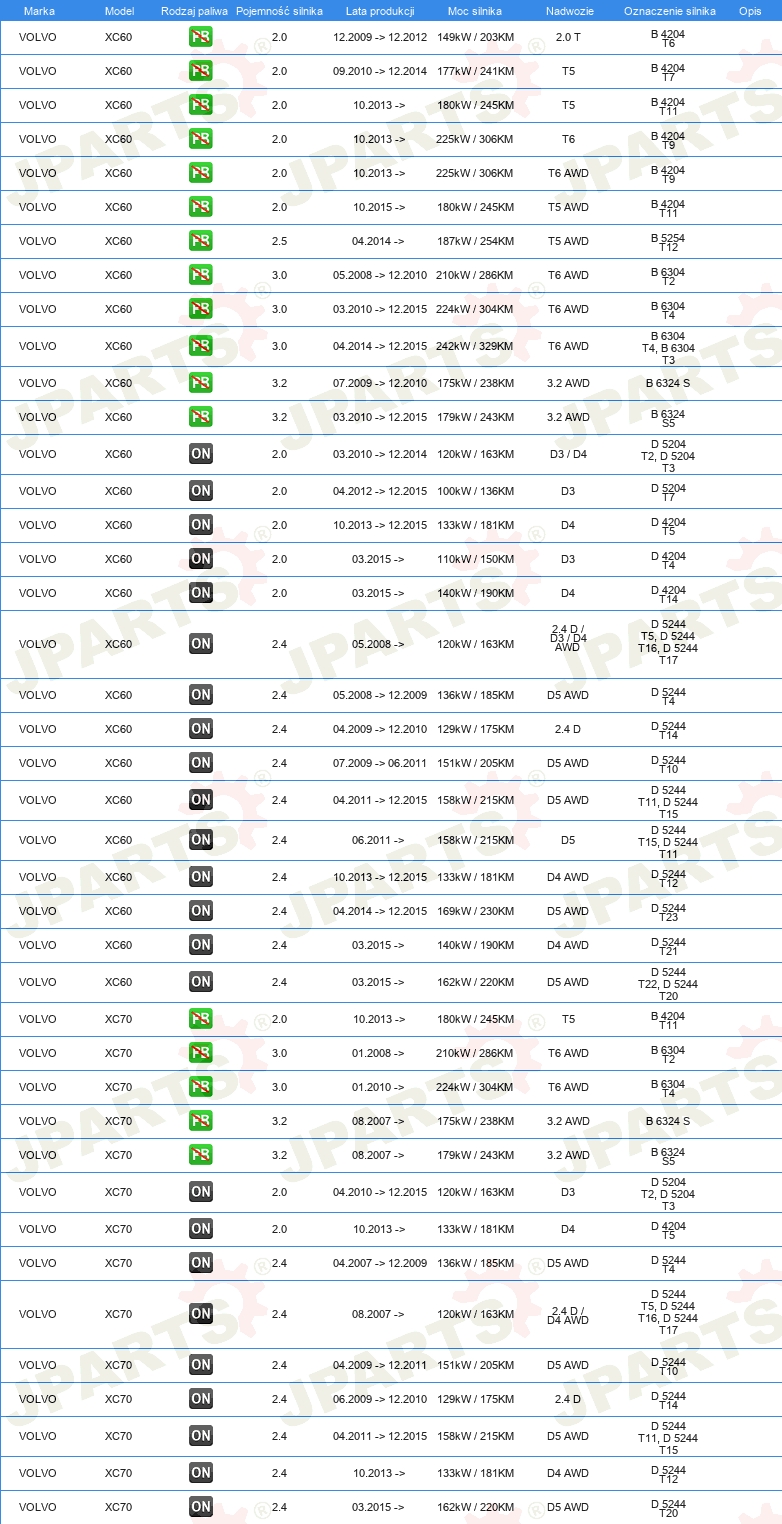The height and width of the screenshot is (1524, 782).
Task: Click the date range 04.2009 -> 12.2011
Action: (x=380, y=1365)
